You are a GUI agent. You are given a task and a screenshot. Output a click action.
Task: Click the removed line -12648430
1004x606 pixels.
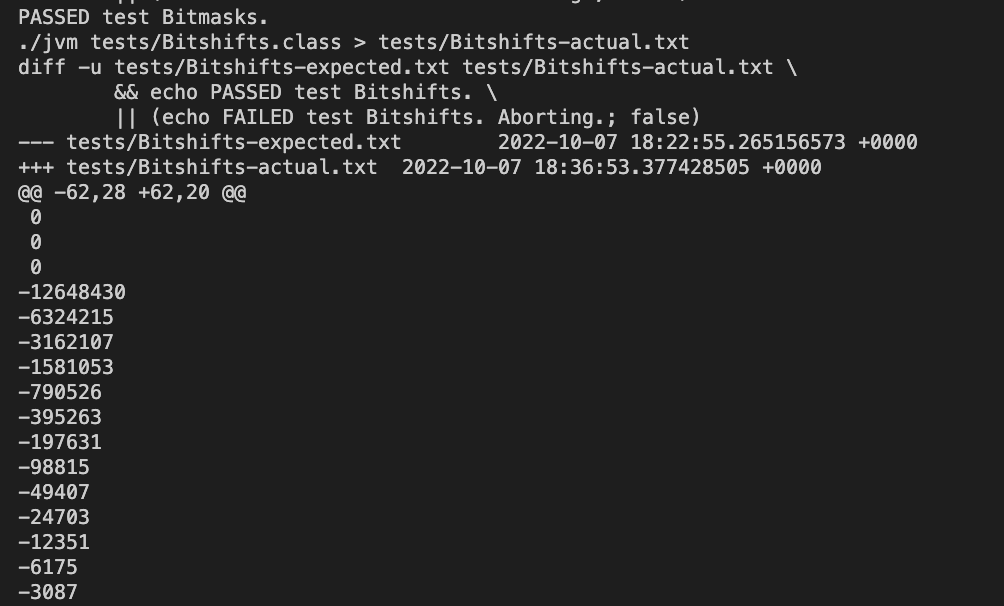pyautogui.click(x=72, y=292)
